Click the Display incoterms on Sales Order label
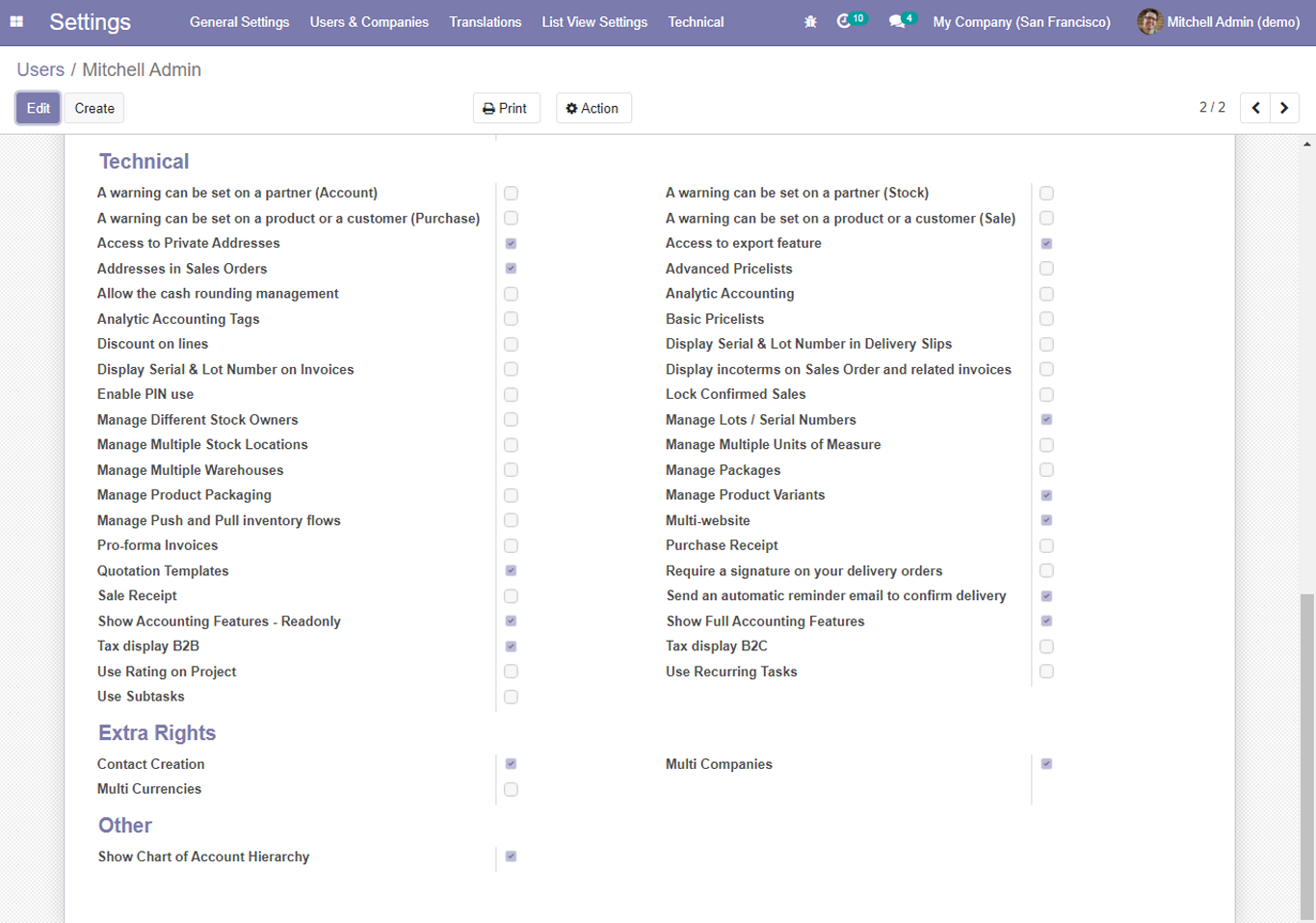The width and height of the screenshot is (1316, 923). [838, 369]
